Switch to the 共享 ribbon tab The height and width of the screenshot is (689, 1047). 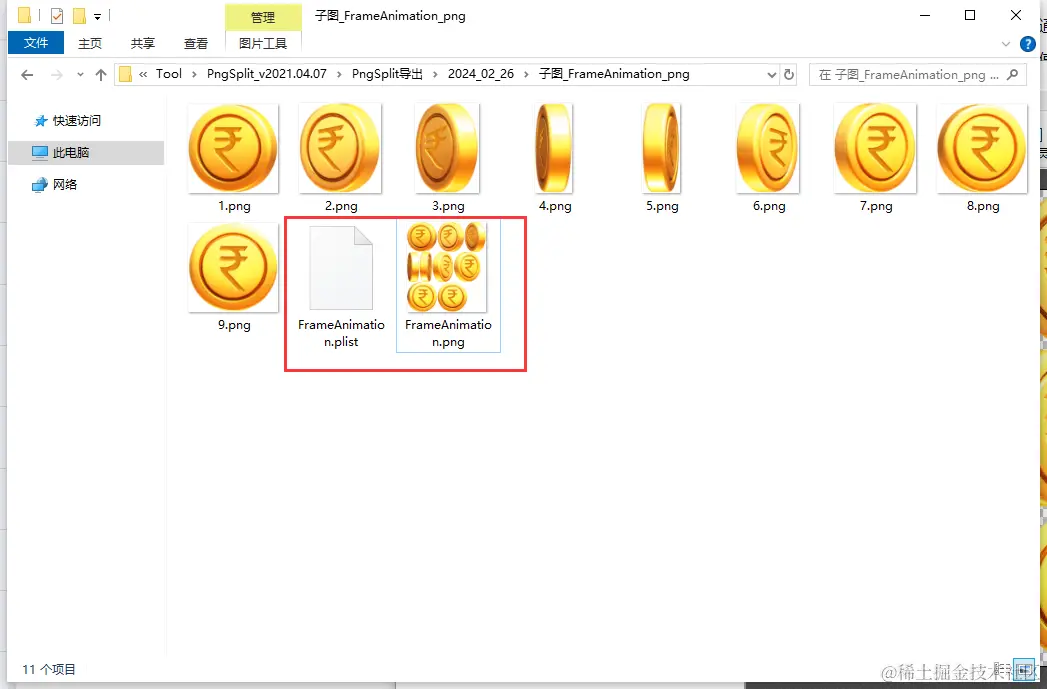pos(143,43)
